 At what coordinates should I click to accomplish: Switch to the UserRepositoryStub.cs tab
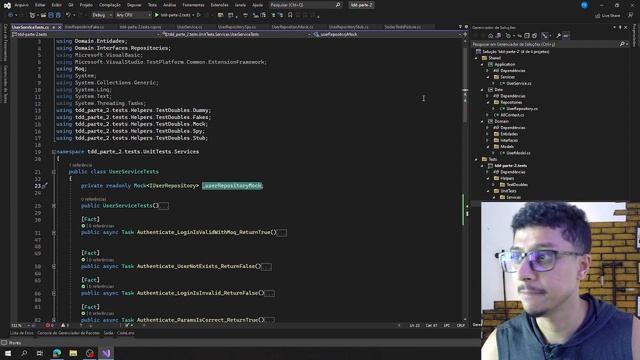point(349,27)
